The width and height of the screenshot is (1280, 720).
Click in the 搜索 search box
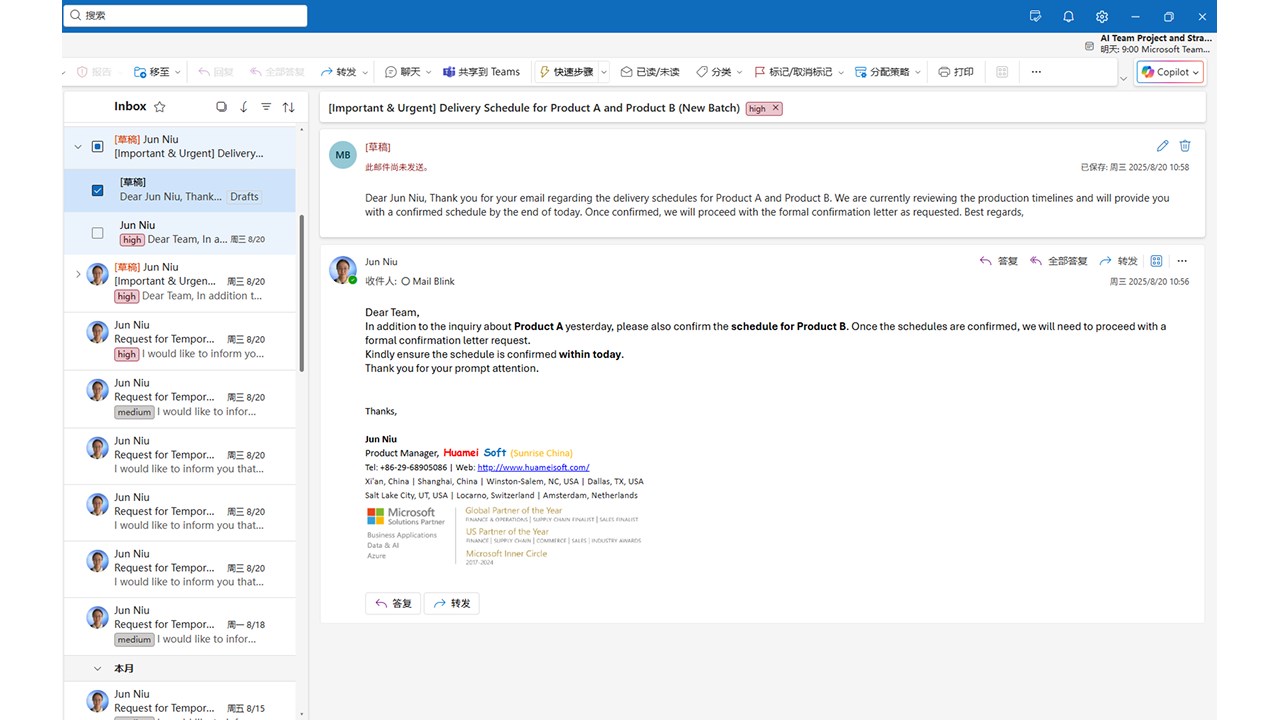pos(185,16)
